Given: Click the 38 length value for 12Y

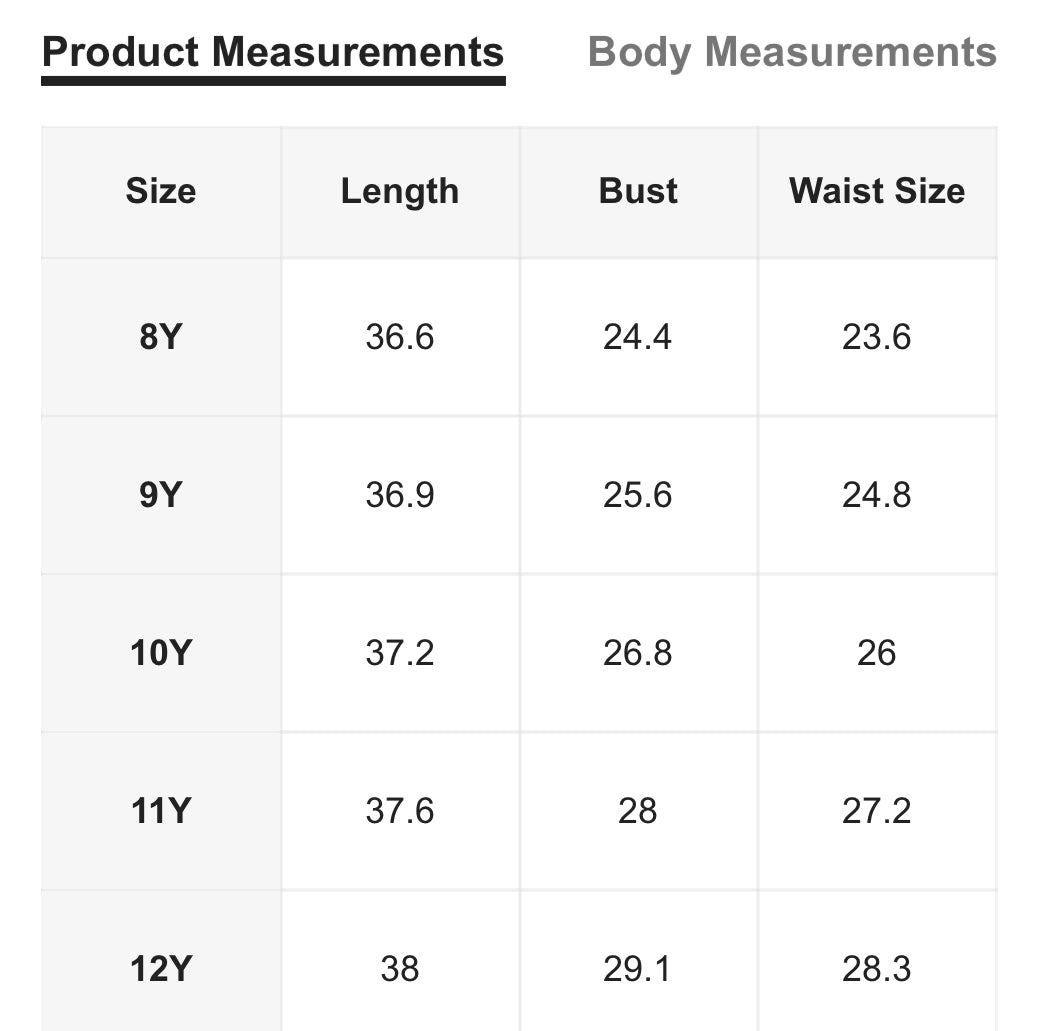Looking at the screenshot, I should [400, 969].
